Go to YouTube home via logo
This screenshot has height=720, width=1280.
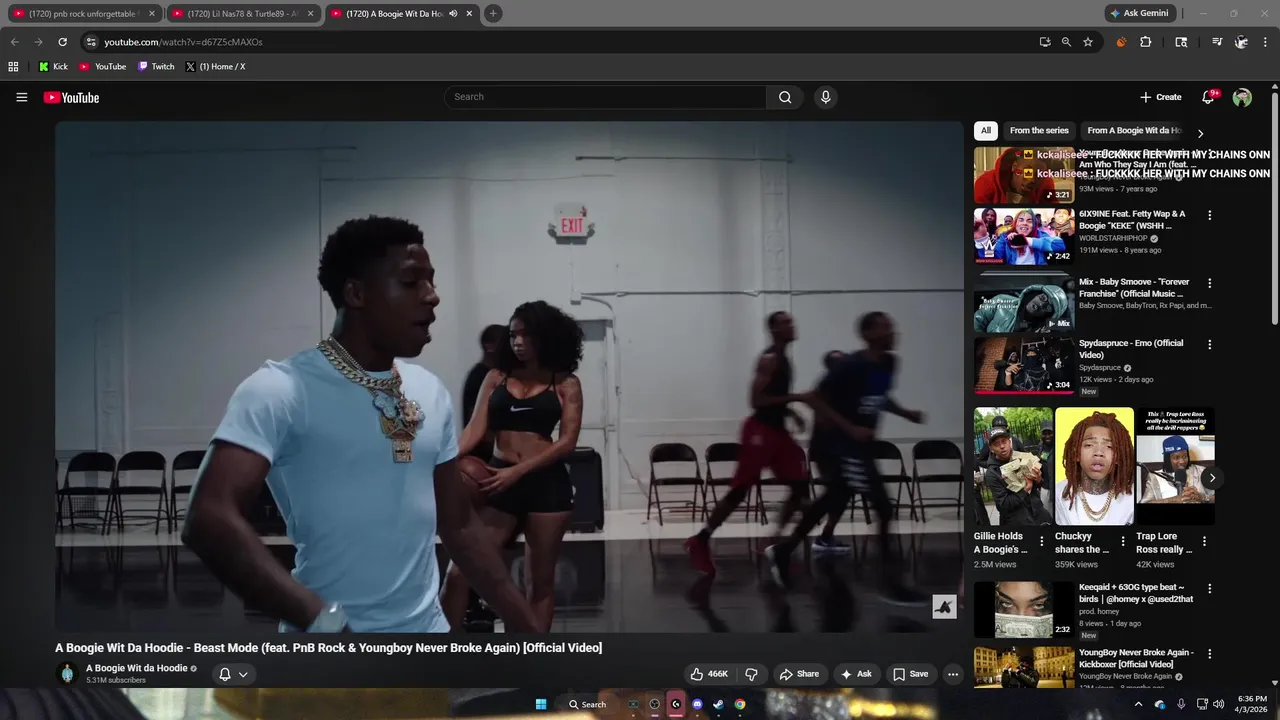71,97
